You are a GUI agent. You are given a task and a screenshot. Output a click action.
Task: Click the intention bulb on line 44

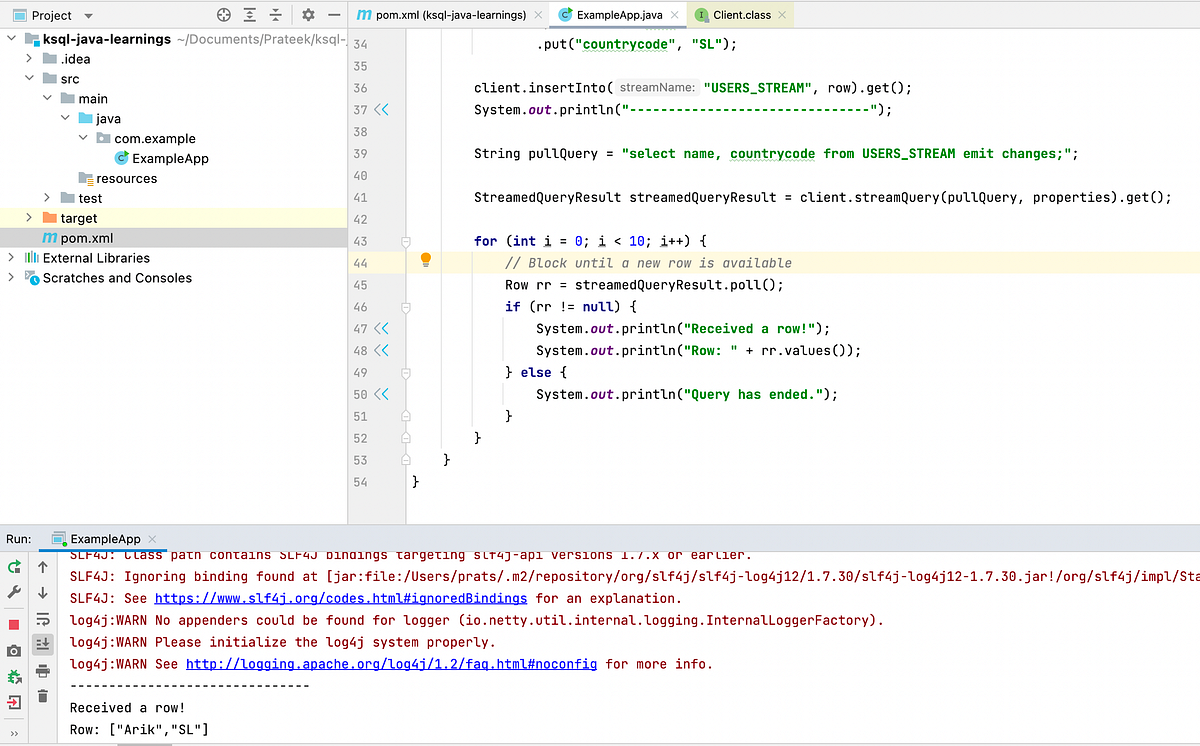pyautogui.click(x=425, y=260)
